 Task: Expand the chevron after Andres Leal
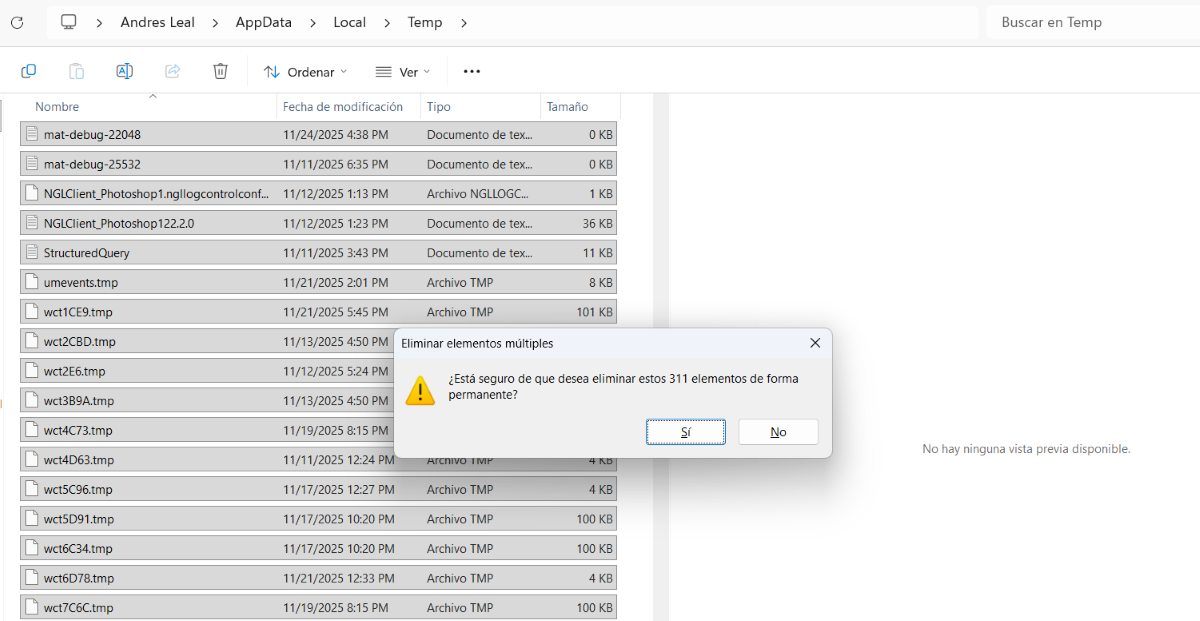tap(215, 22)
